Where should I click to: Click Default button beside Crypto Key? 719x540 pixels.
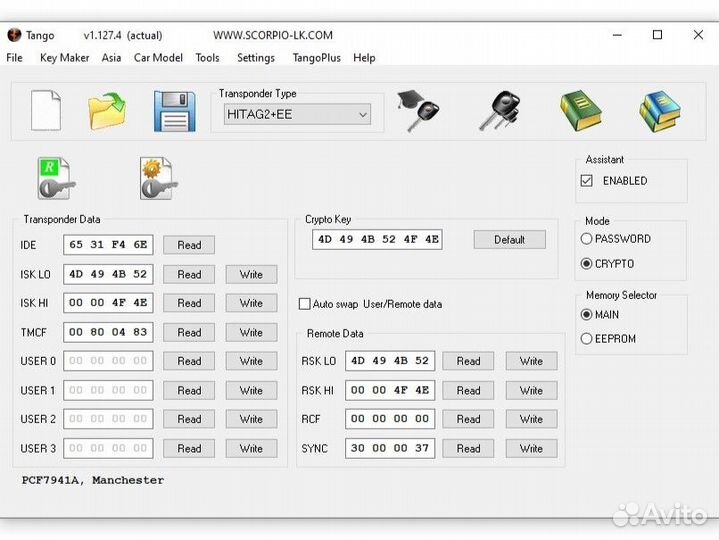click(509, 240)
